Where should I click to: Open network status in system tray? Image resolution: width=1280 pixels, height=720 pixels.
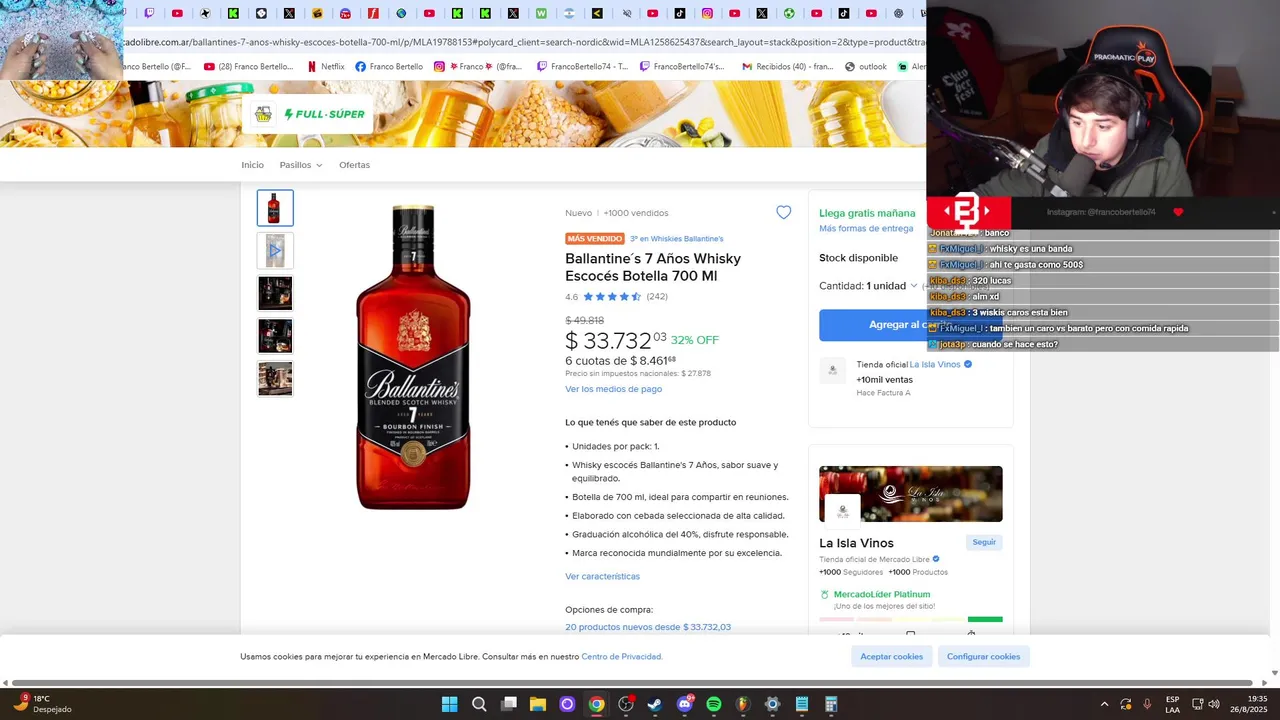pyautogui.click(x=1198, y=704)
